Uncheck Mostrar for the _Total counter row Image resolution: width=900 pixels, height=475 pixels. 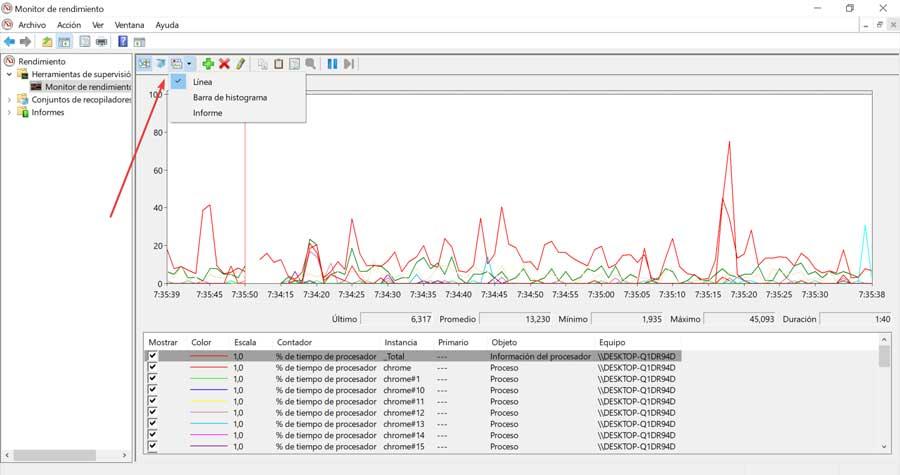[153, 356]
